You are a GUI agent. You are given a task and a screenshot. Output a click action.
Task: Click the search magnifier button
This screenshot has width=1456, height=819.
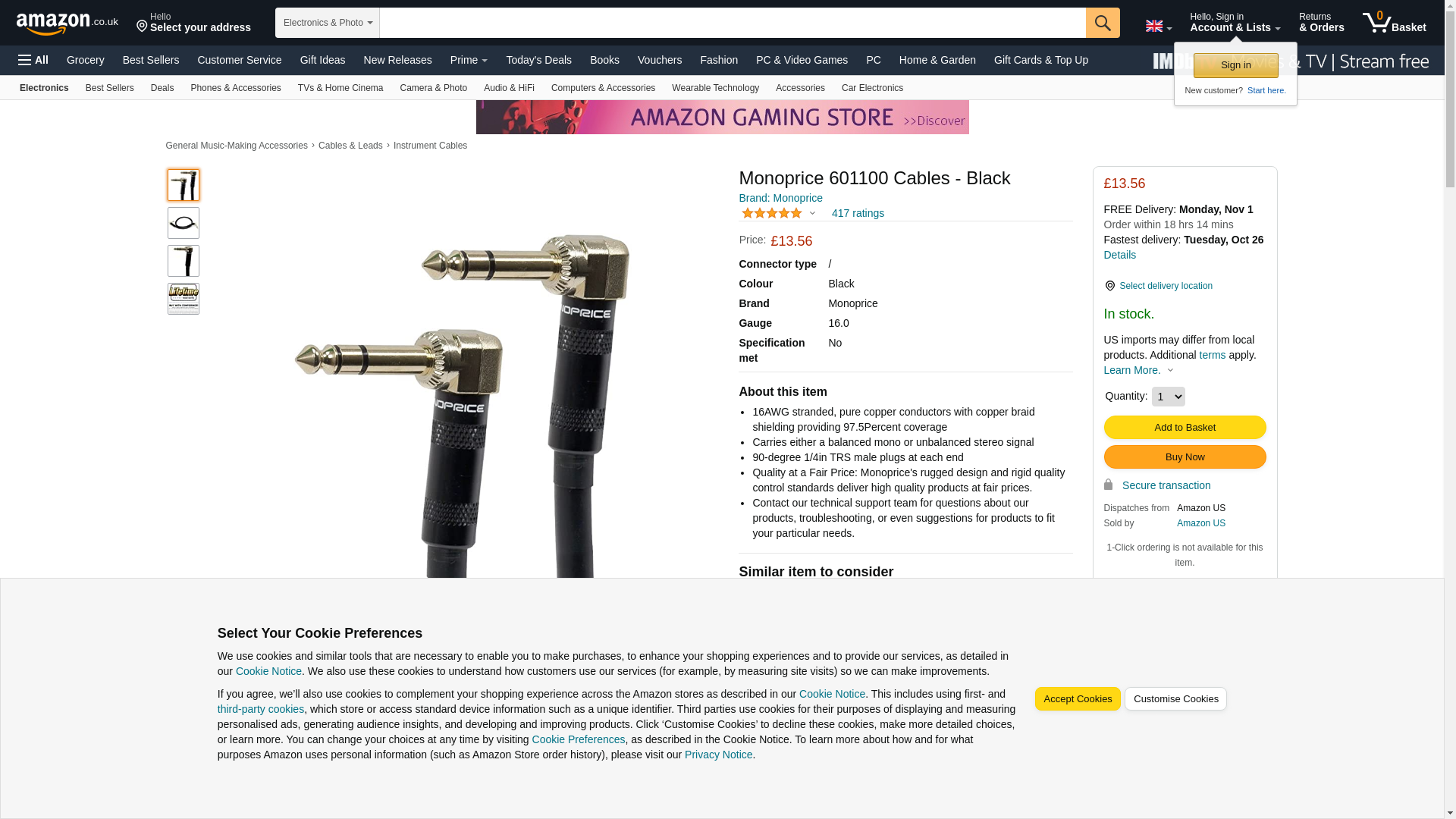pos(1103,23)
